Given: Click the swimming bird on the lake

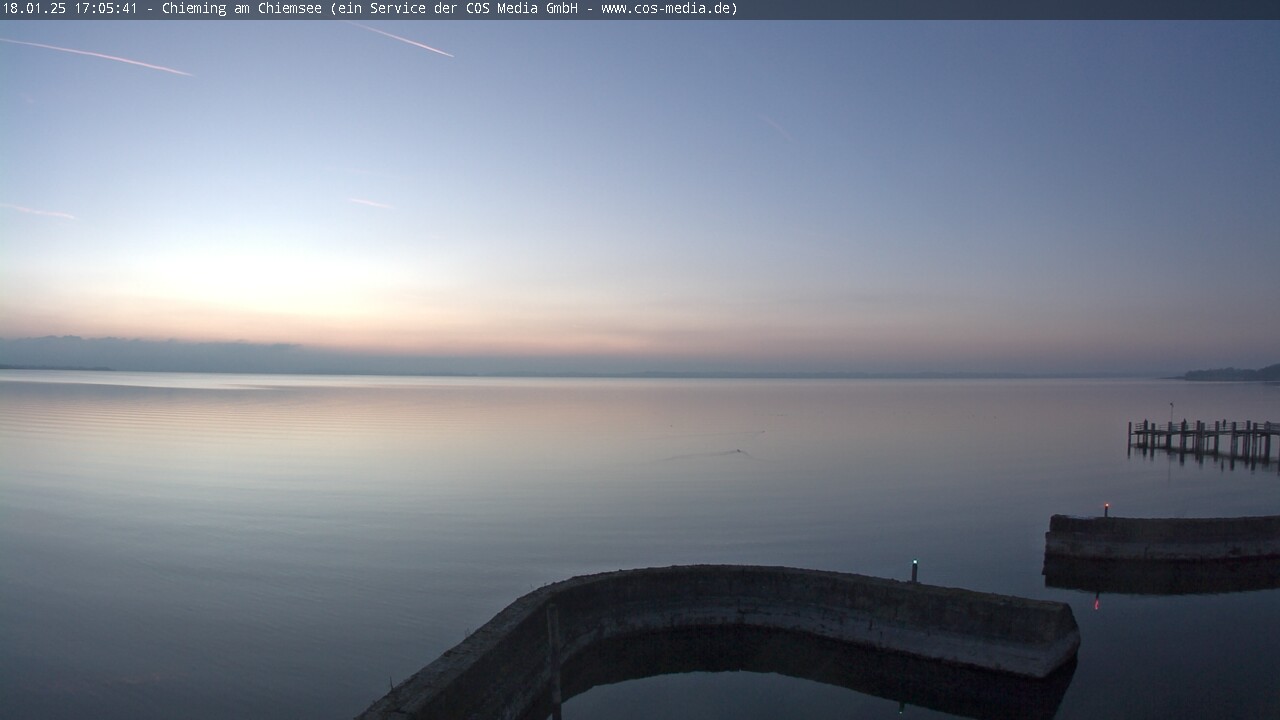Looking at the screenshot, I should [x=739, y=452].
